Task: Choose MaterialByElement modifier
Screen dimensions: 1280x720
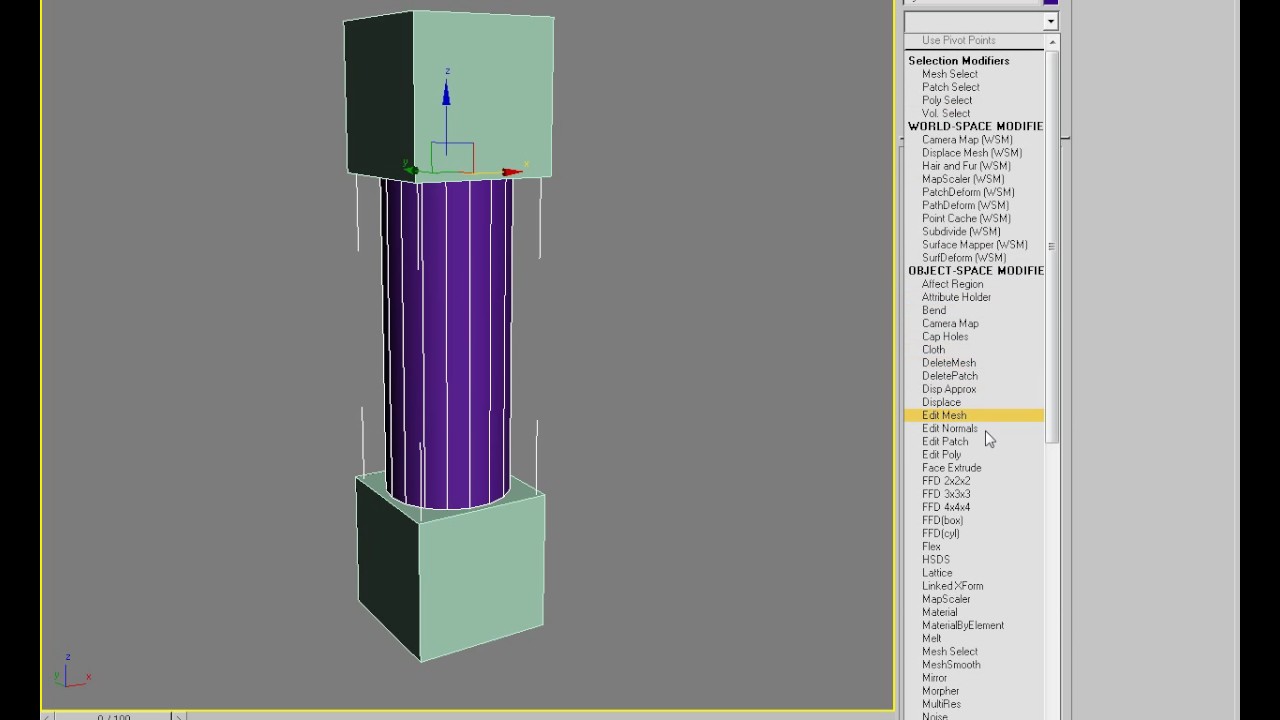Action: 962,625
